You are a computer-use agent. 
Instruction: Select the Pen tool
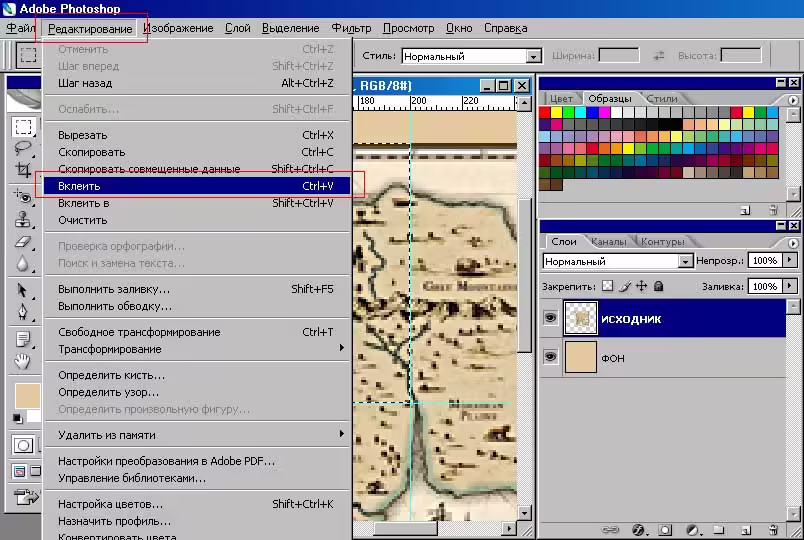[23, 311]
